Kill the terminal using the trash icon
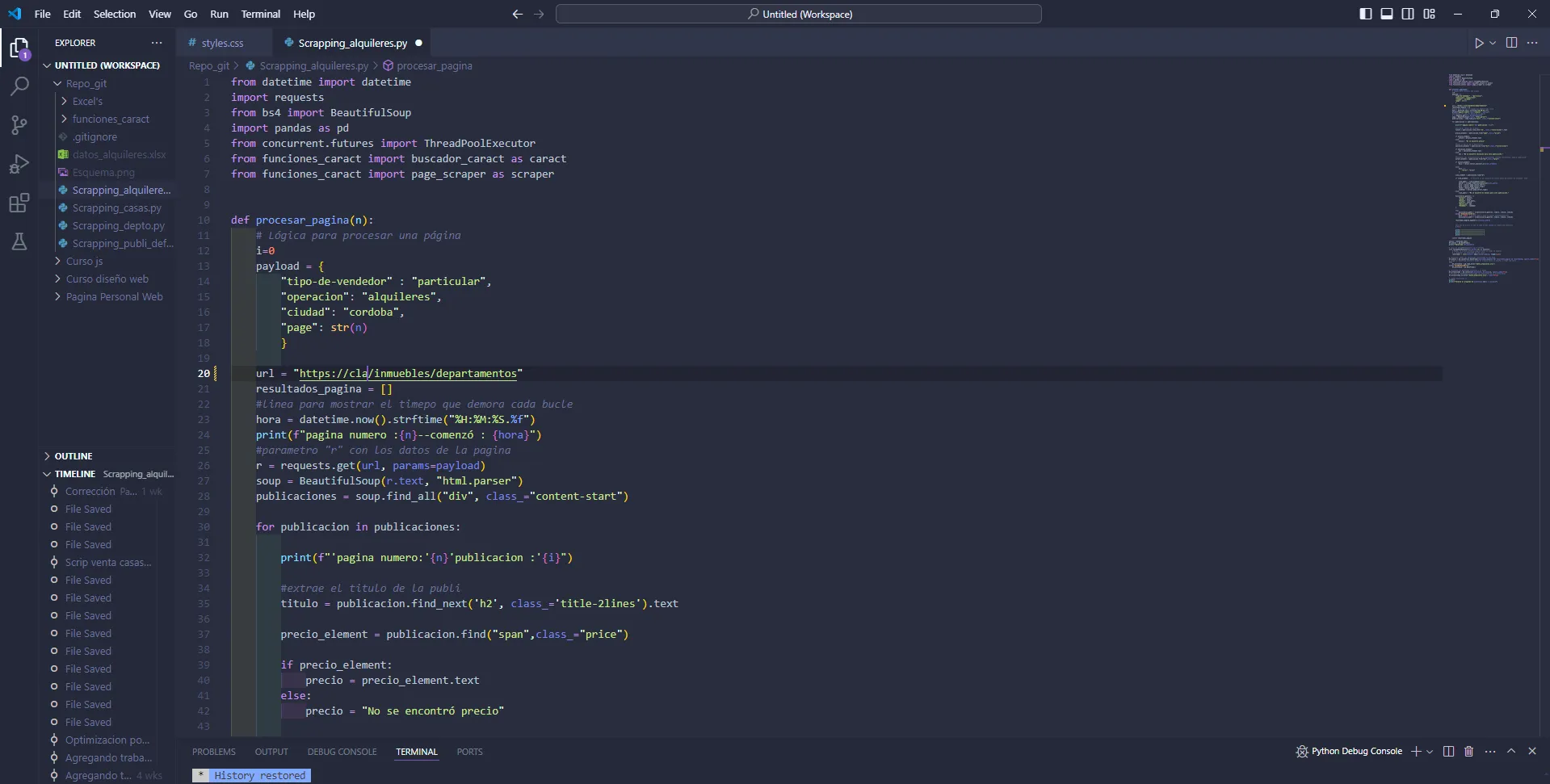 pyautogui.click(x=1468, y=751)
